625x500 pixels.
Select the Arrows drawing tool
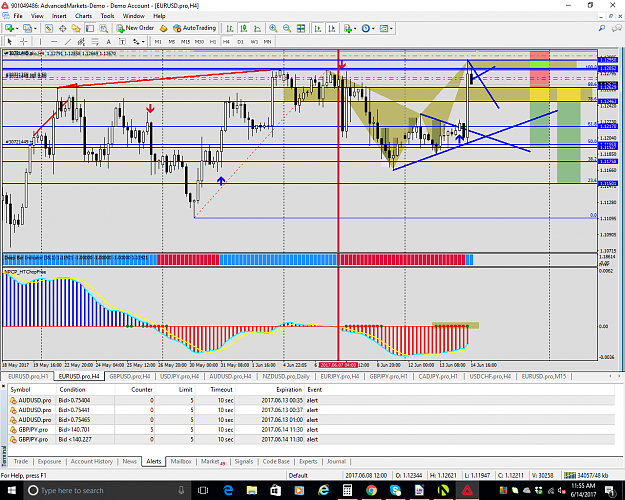click(136, 41)
